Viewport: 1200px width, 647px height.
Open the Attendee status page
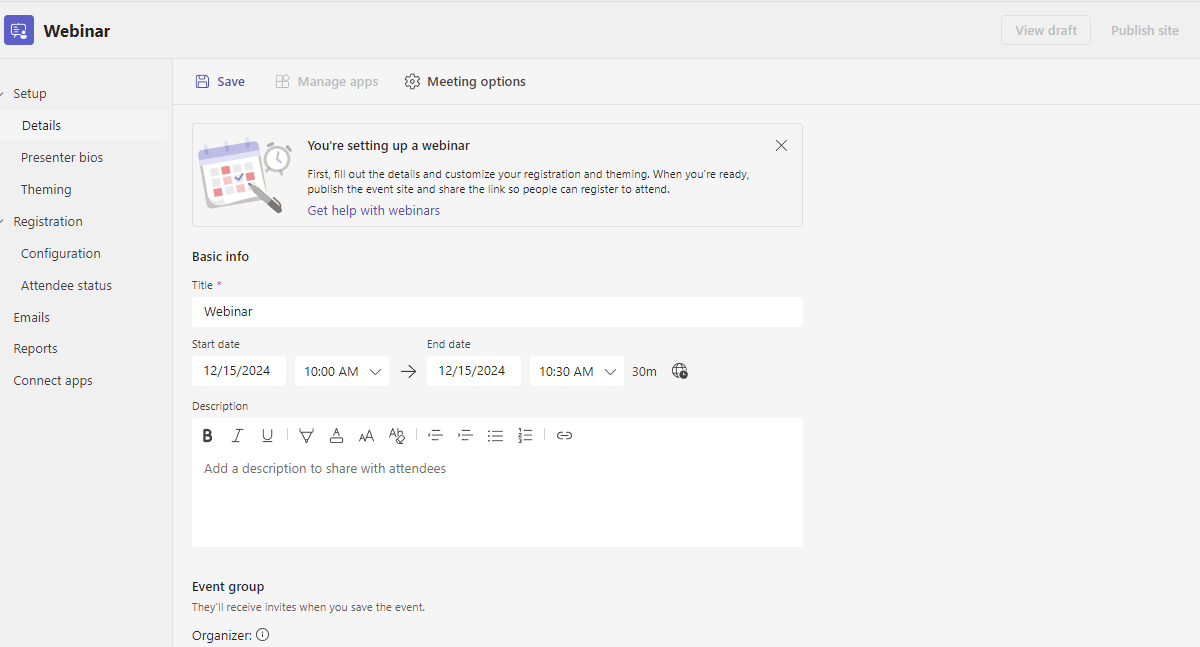click(x=66, y=285)
